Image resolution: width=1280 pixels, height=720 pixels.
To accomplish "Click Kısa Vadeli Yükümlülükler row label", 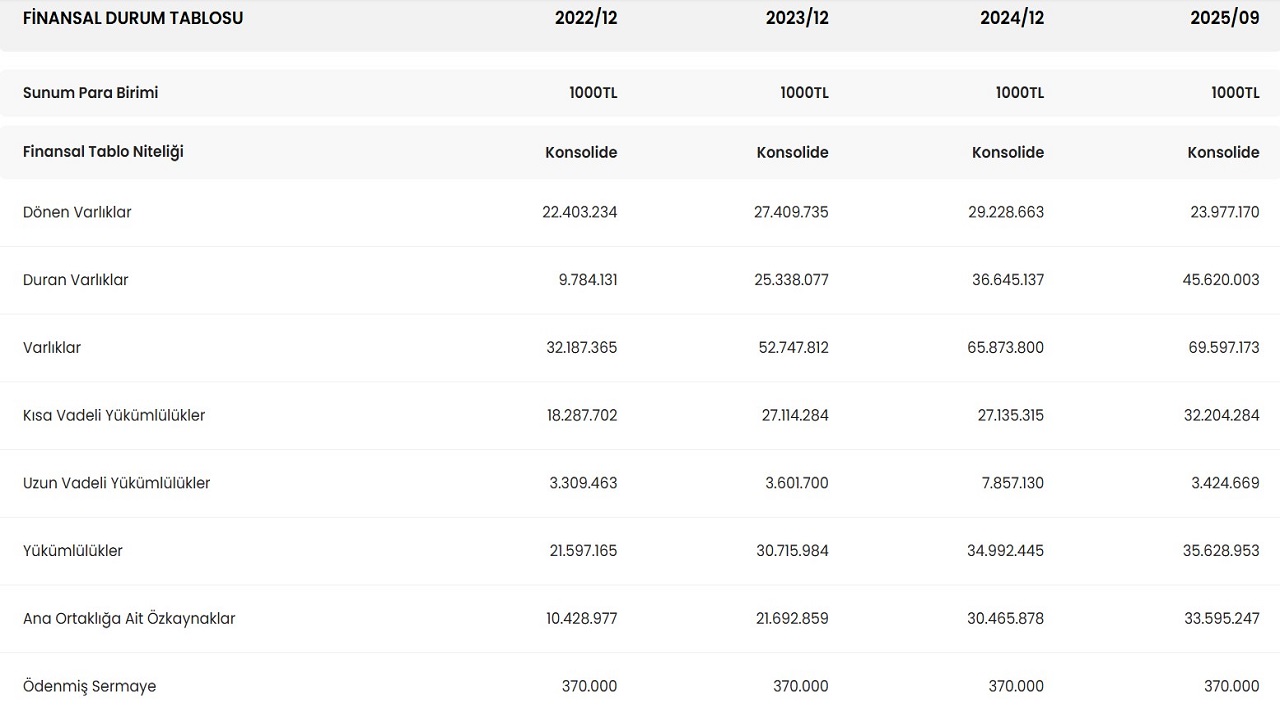I will point(114,415).
